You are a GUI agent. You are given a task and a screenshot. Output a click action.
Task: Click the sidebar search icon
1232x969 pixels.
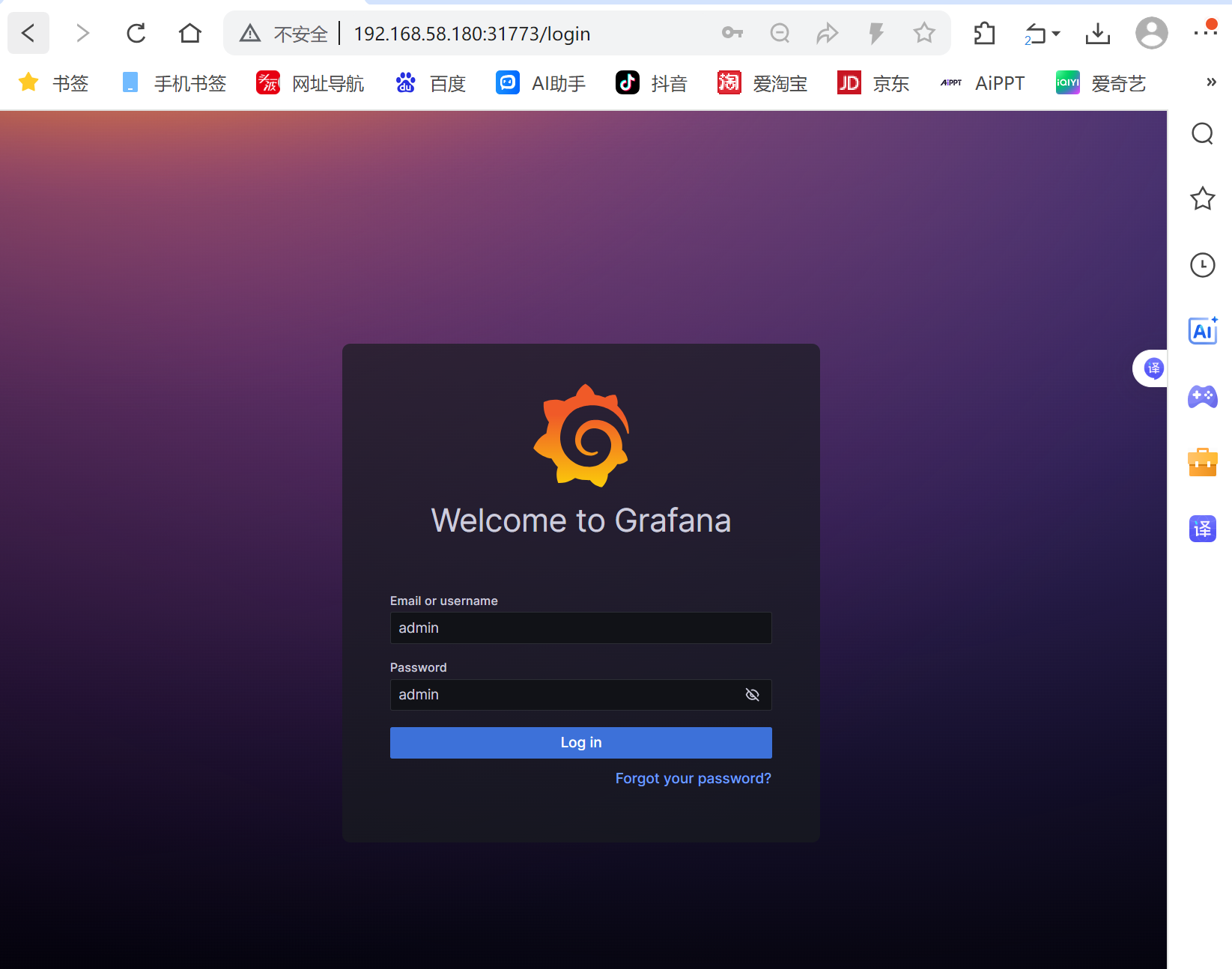pyautogui.click(x=1203, y=133)
